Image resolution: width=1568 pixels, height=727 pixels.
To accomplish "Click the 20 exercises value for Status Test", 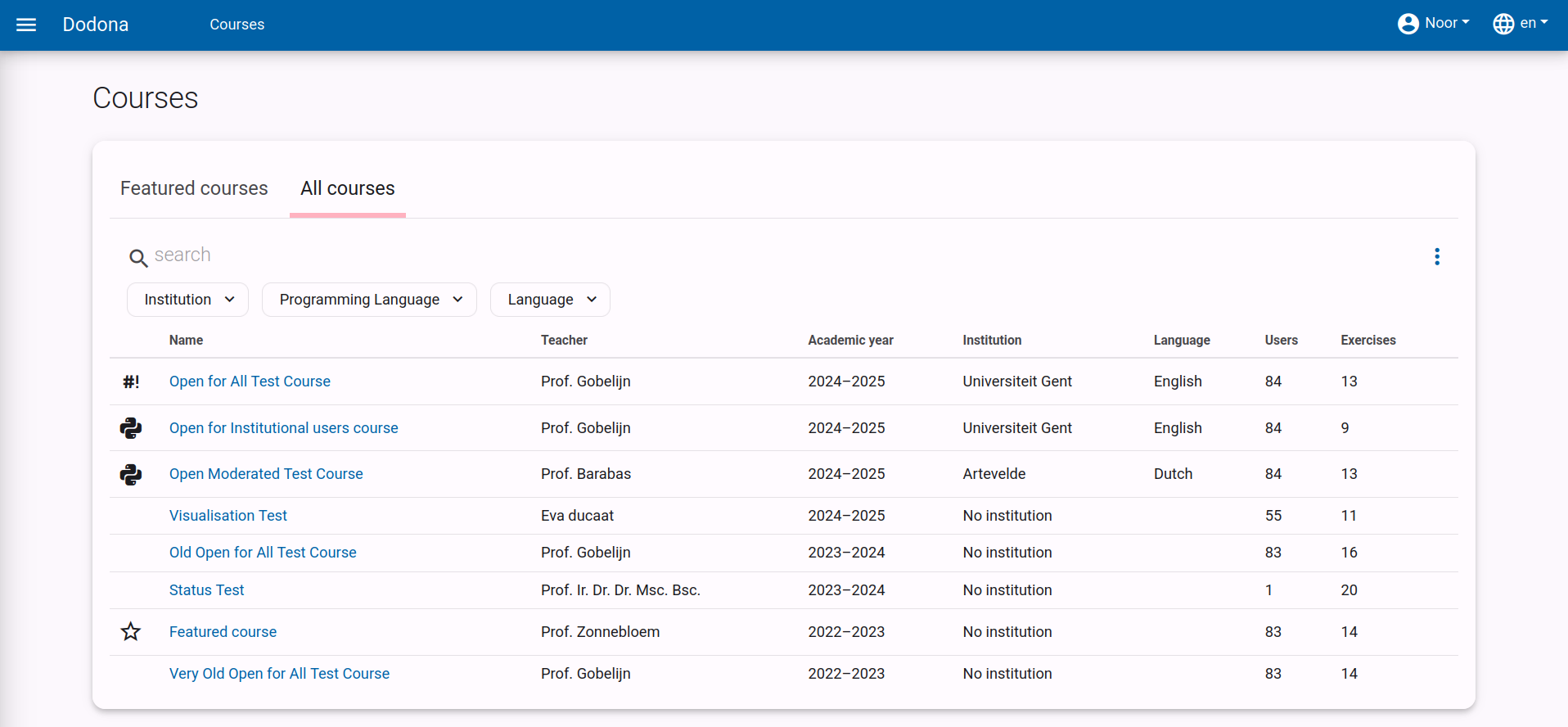I will (x=1349, y=590).
